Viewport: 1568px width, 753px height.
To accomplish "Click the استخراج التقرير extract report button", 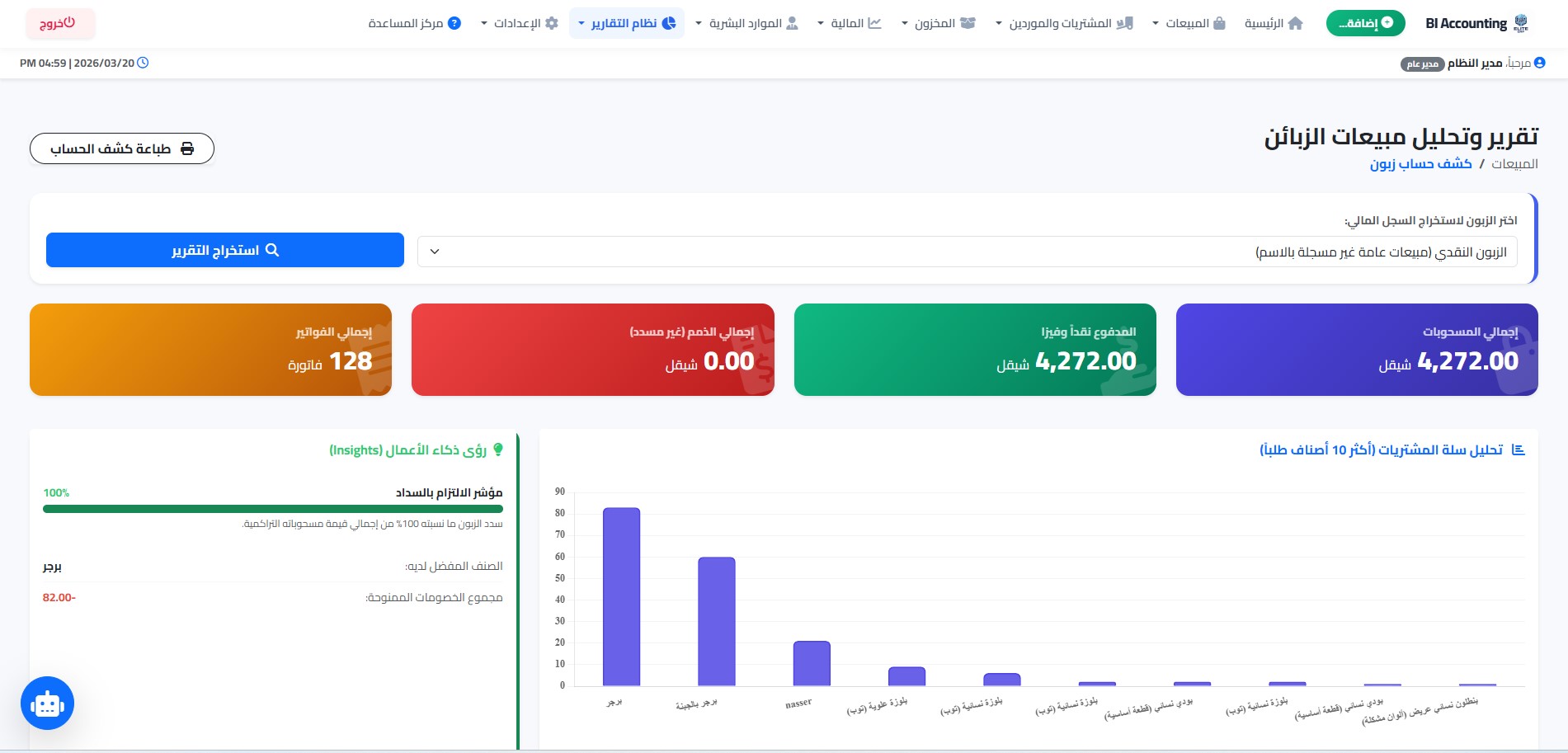I will (x=225, y=250).
